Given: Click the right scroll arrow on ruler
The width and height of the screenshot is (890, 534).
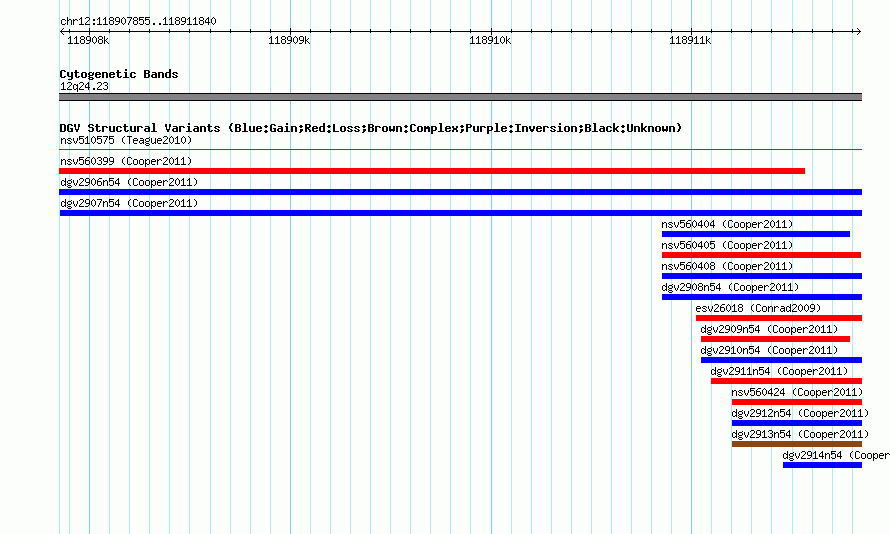Looking at the screenshot, I should point(858,32).
